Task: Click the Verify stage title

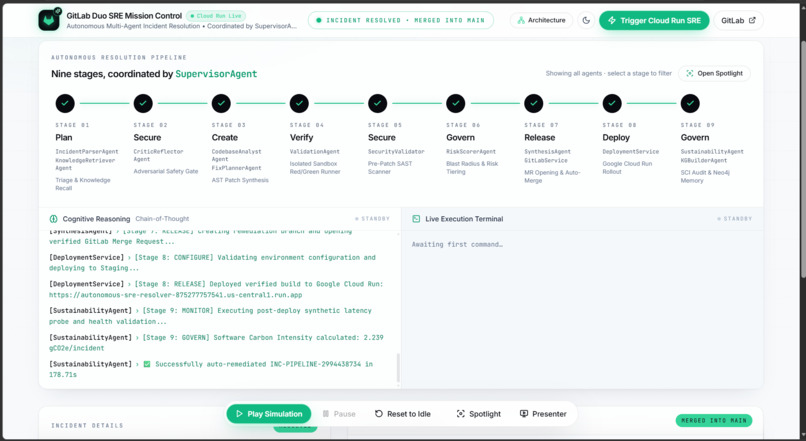Action: [x=301, y=138]
